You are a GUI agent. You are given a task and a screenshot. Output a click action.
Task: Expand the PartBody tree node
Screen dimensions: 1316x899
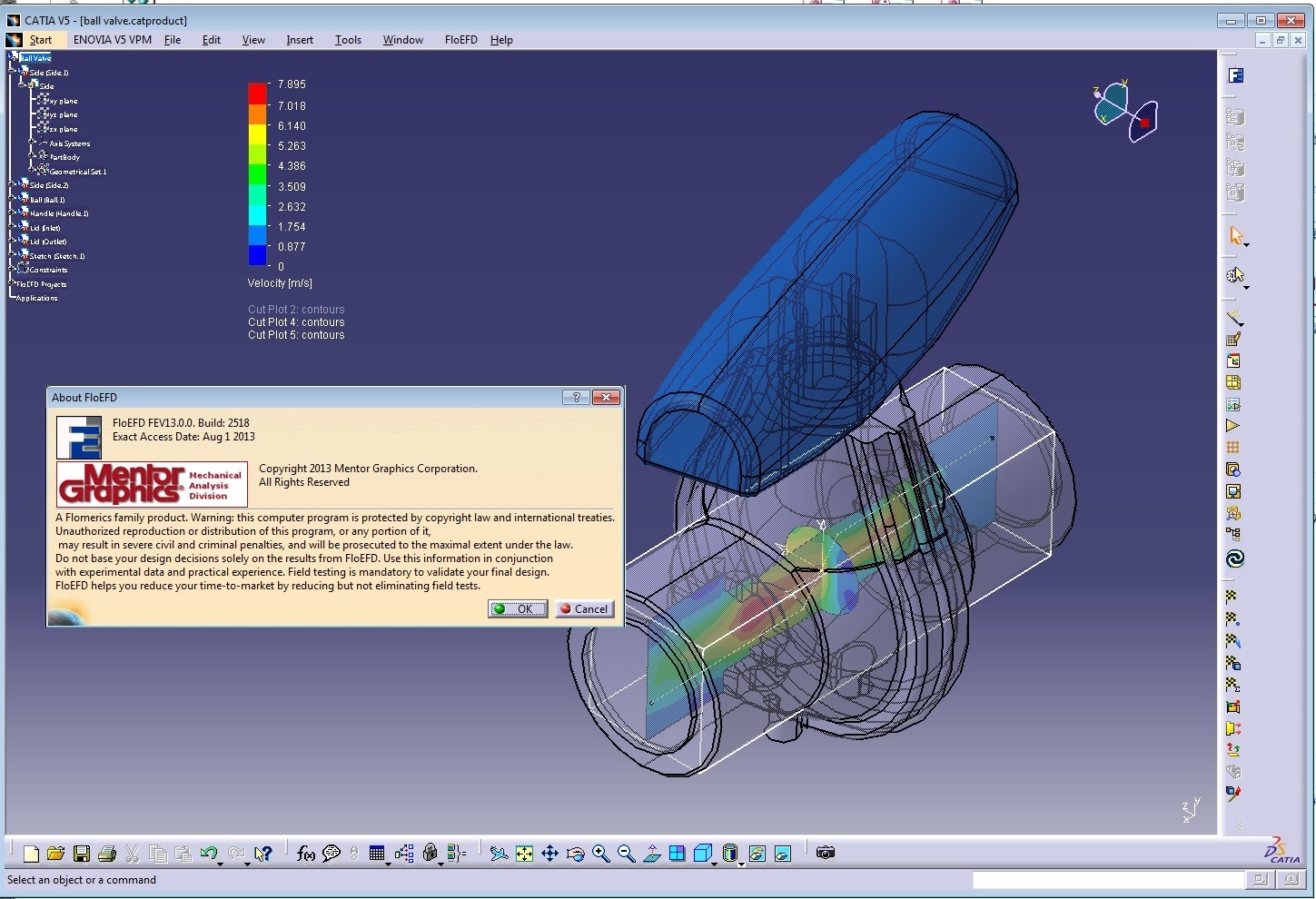tap(33, 156)
